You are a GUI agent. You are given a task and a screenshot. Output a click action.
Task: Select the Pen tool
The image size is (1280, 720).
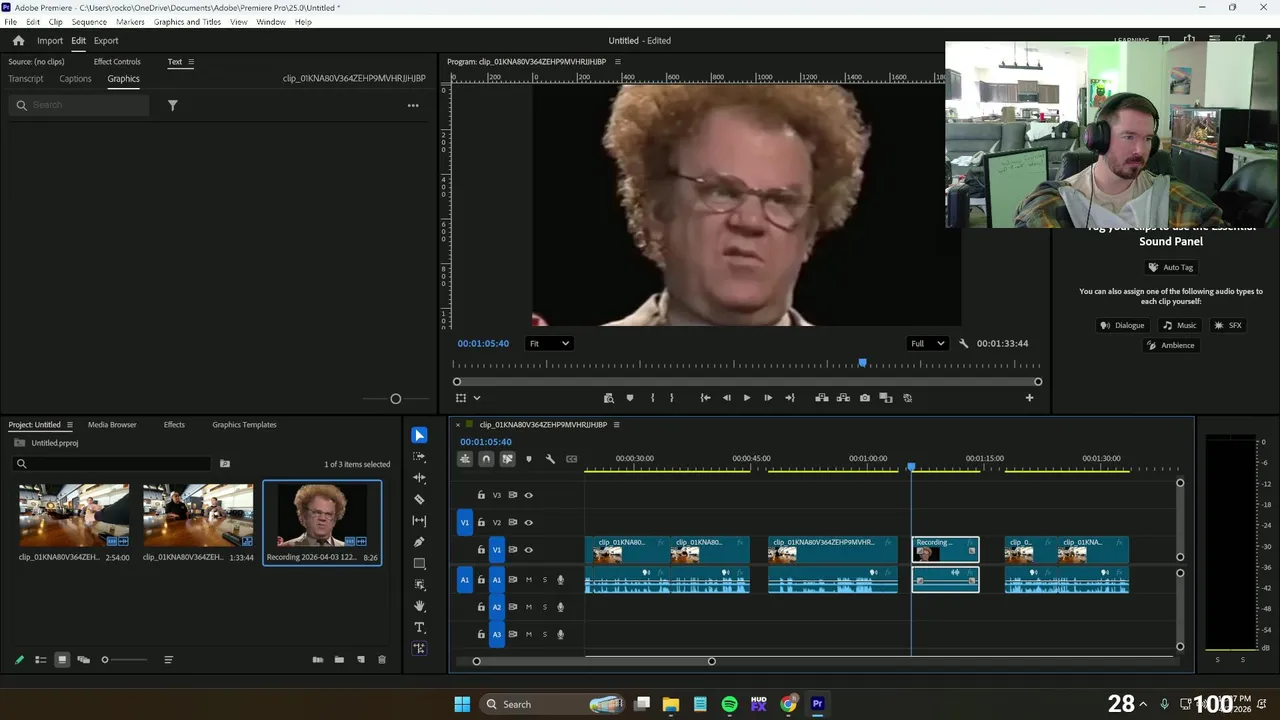[x=419, y=542]
